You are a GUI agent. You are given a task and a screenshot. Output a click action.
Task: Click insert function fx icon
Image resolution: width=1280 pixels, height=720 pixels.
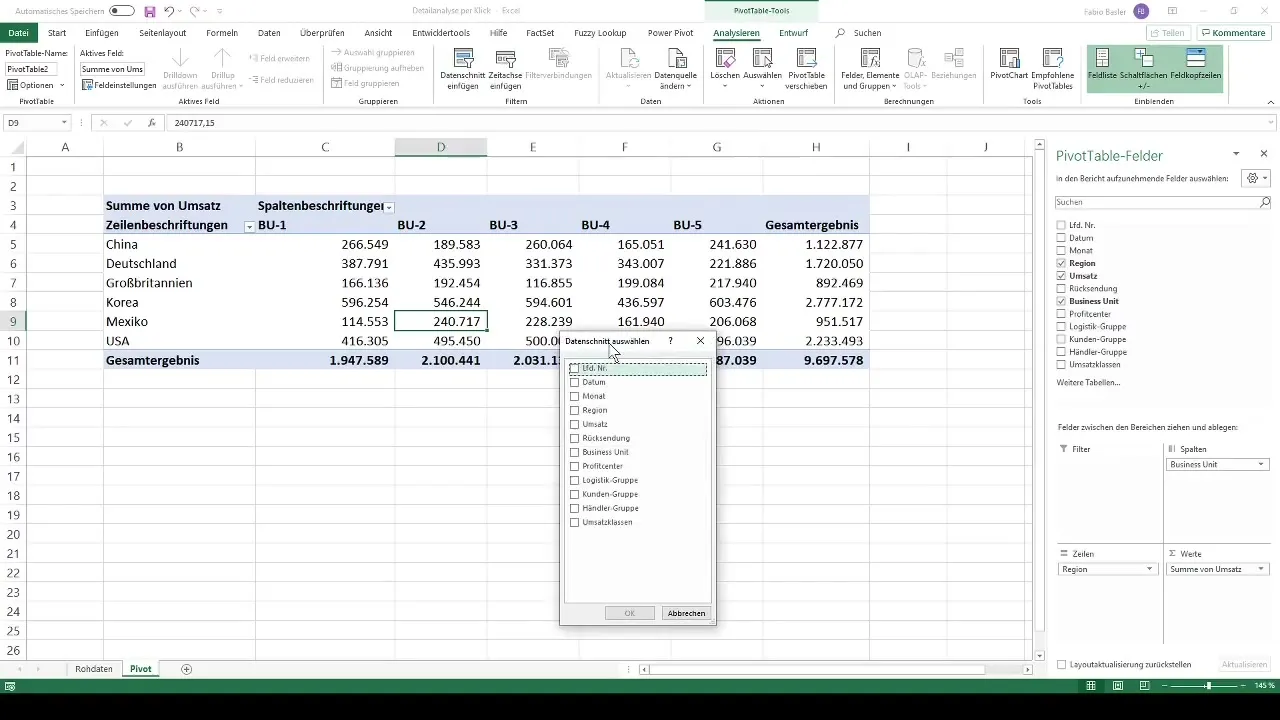tap(151, 123)
